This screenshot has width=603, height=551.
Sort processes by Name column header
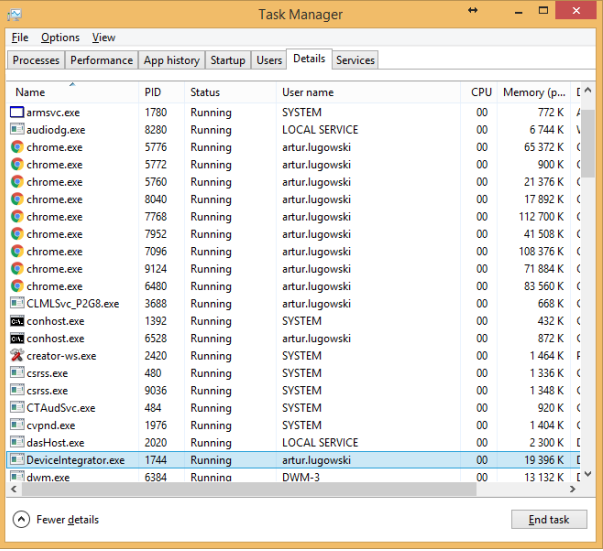(70, 92)
